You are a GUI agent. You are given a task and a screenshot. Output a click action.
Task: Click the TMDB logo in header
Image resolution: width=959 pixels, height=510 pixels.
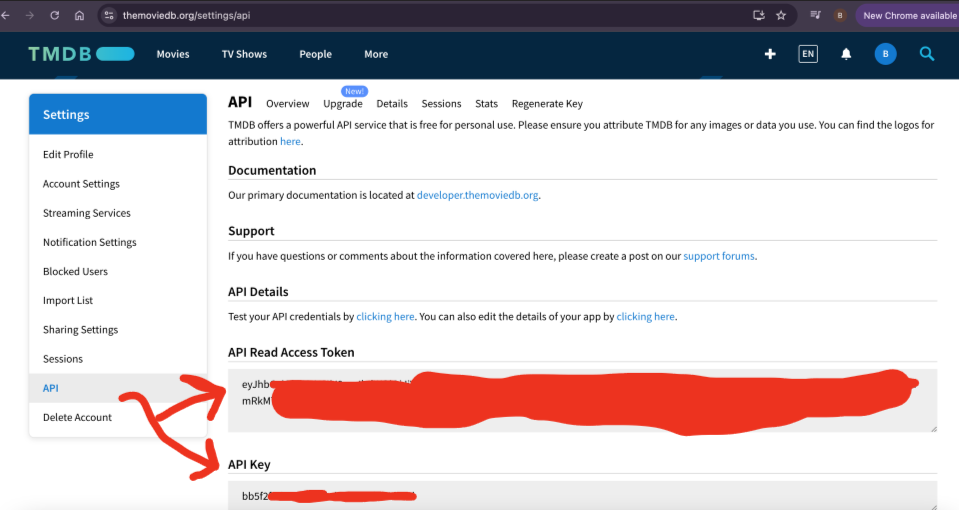(x=80, y=54)
